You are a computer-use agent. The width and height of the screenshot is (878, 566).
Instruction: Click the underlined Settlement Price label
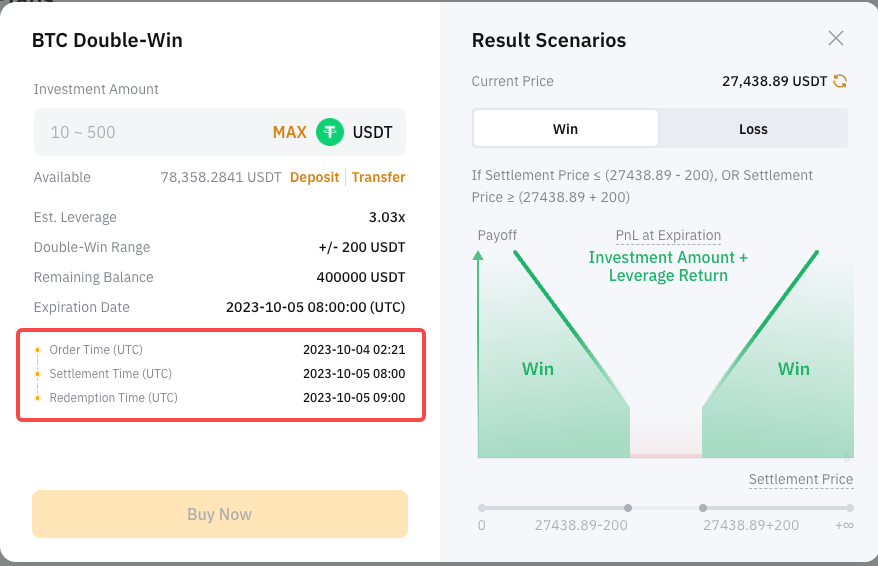[x=801, y=480]
